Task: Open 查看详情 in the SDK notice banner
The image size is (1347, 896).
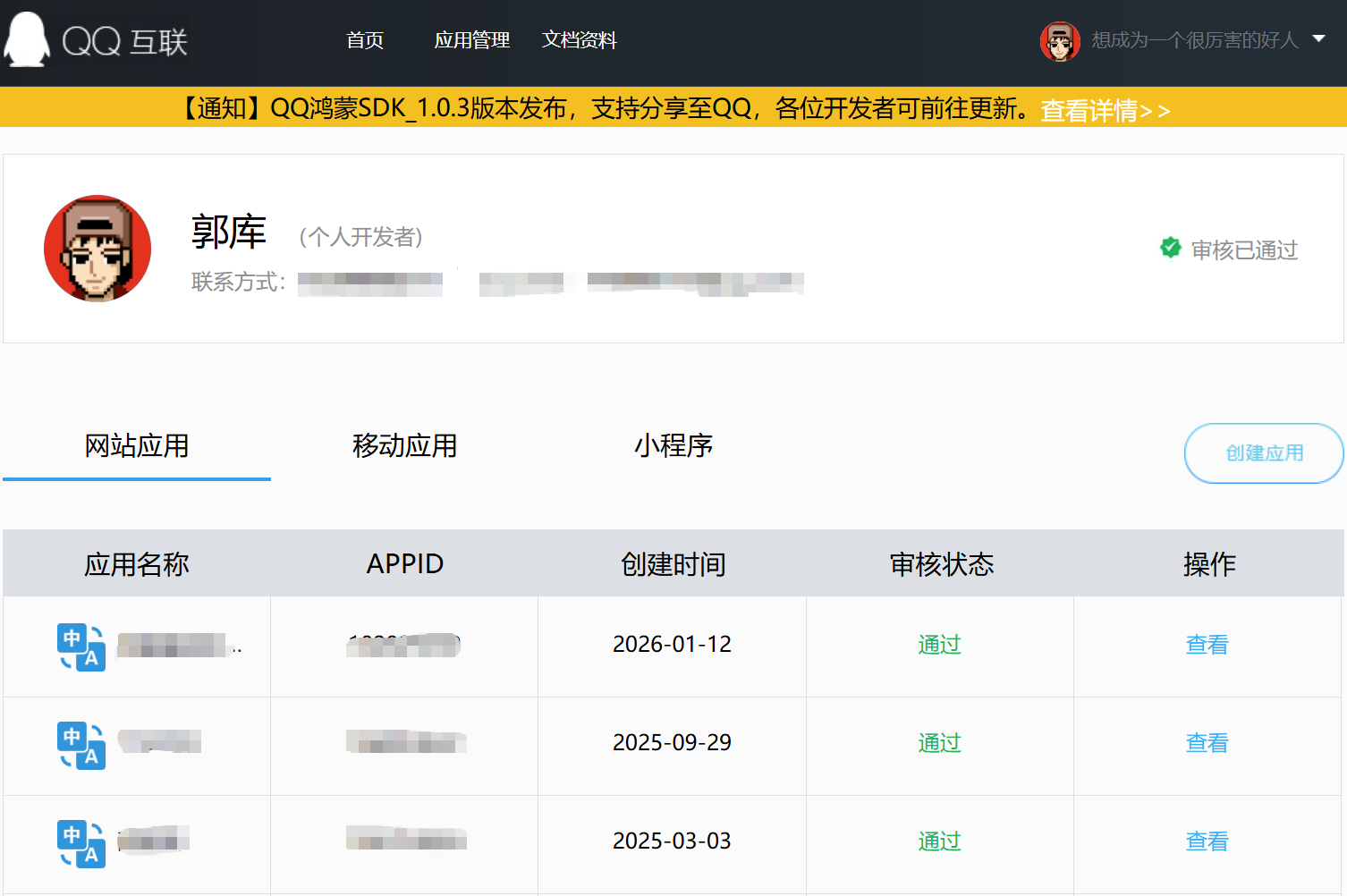Action: click(x=1105, y=109)
